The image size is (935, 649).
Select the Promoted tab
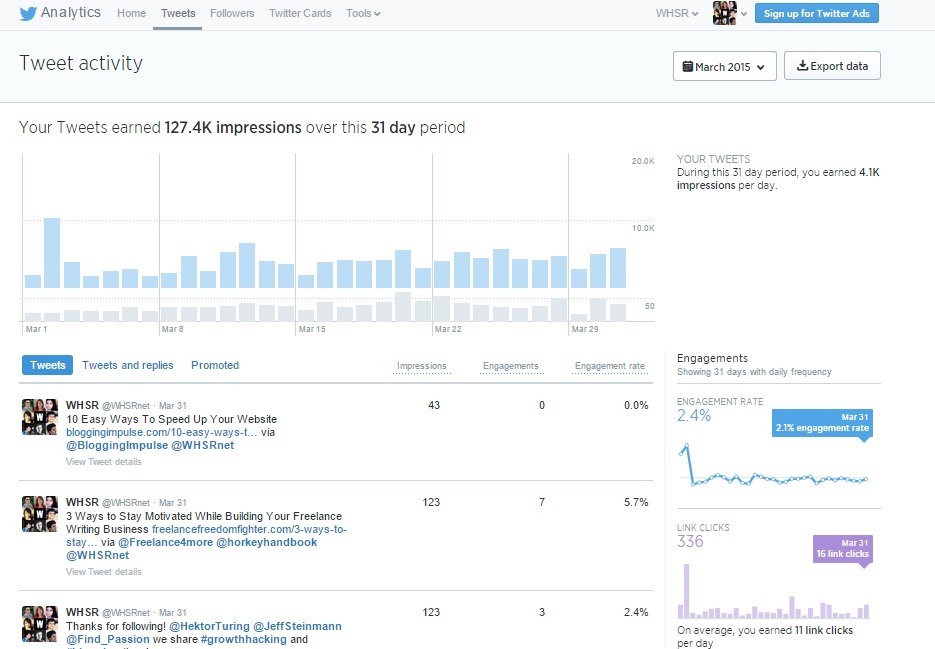215,365
